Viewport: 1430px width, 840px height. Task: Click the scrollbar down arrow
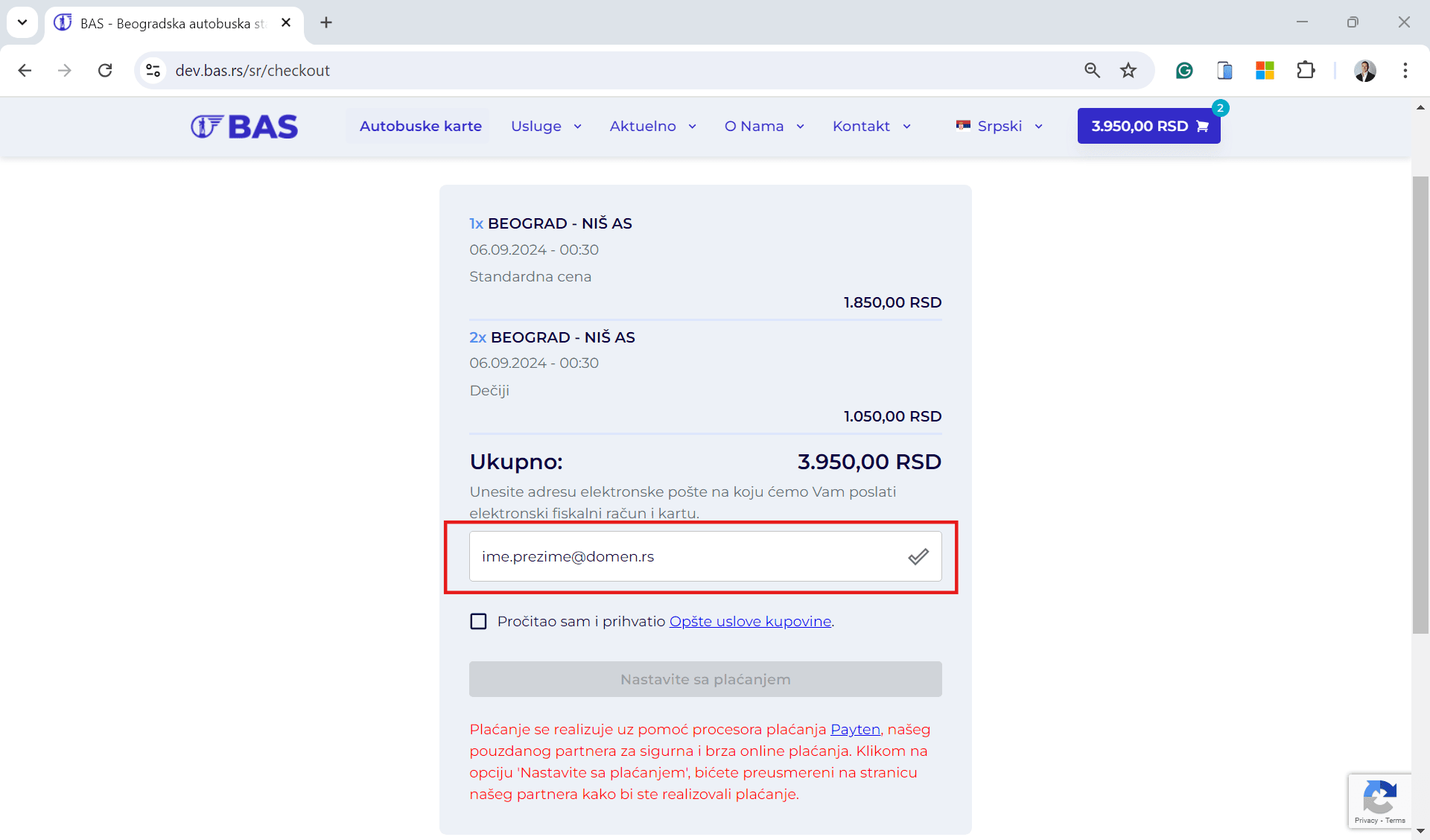pos(1420,831)
